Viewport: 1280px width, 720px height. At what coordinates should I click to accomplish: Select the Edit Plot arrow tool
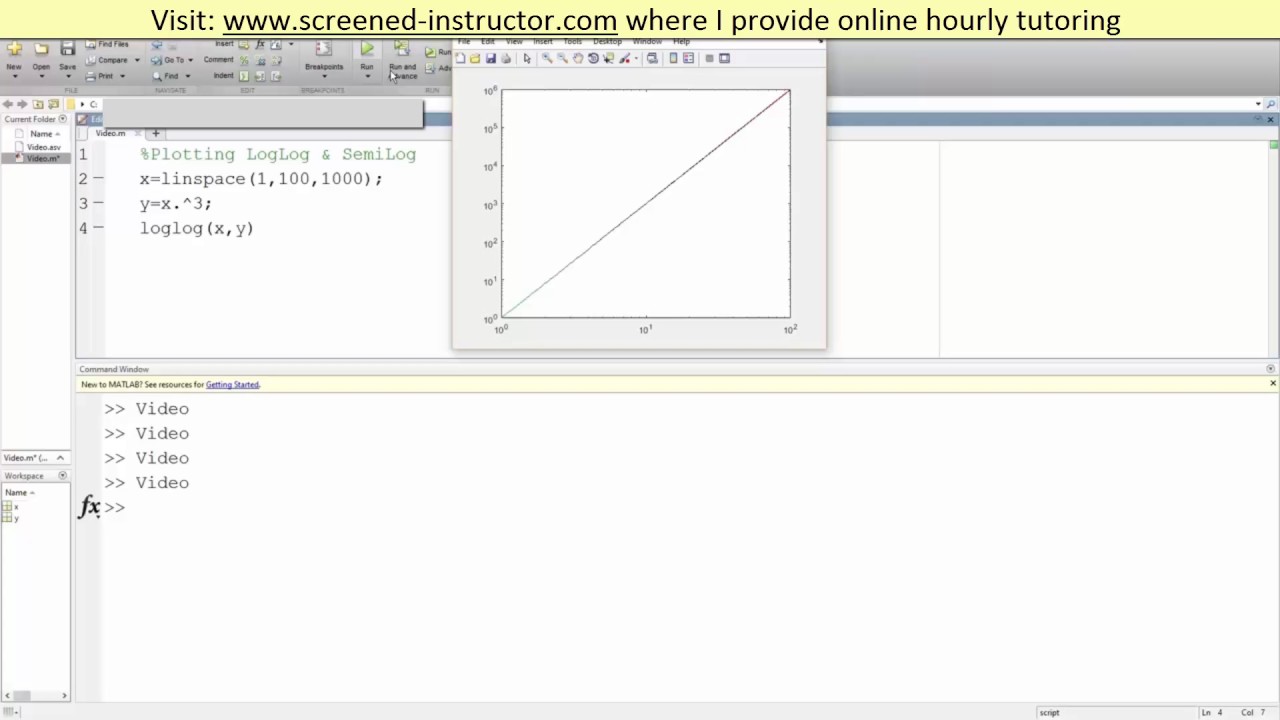(527, 58)
